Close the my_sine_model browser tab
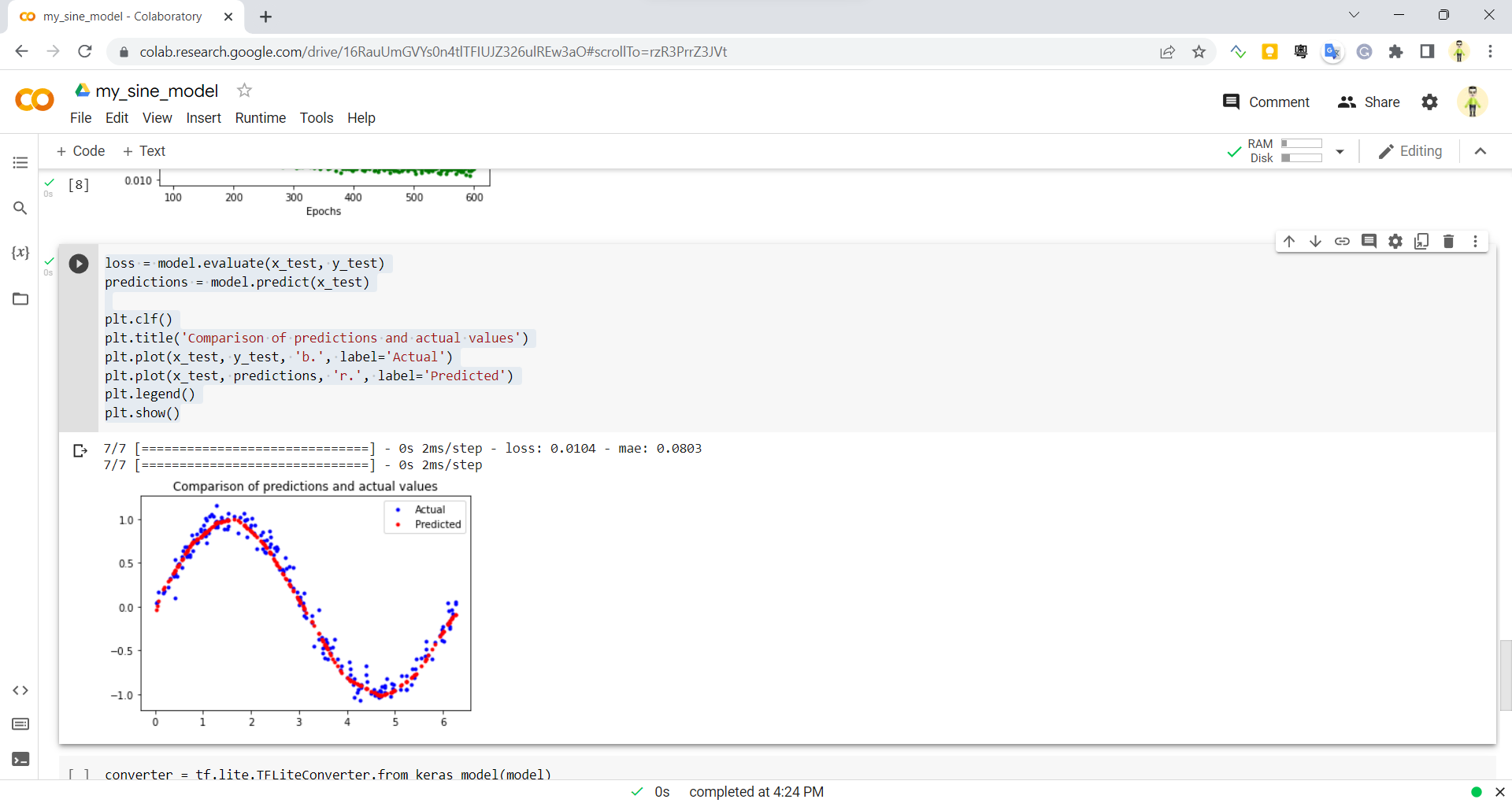This screenshot has height=803, width=1512. tap(228, 17)
